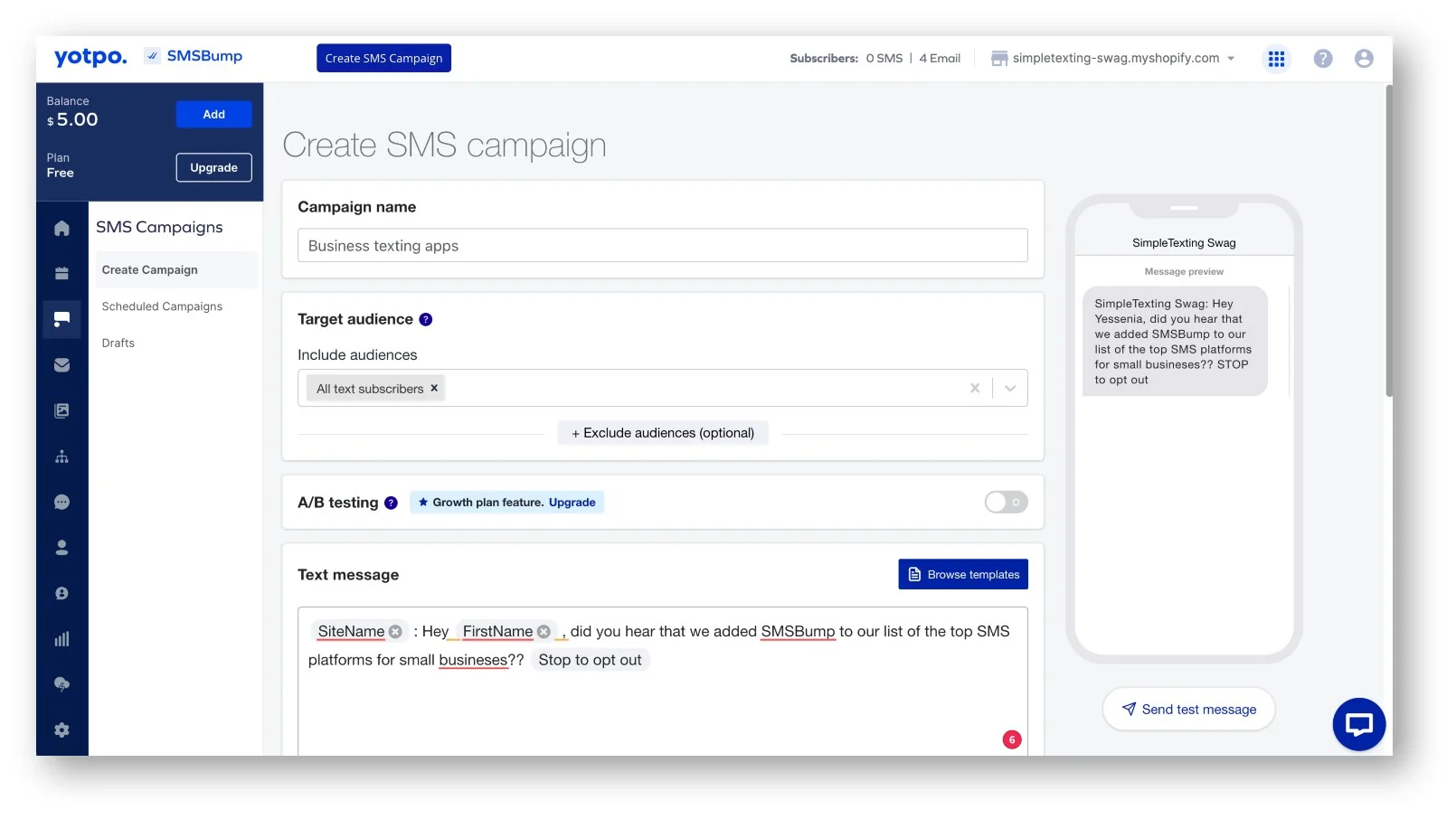The image size is (1456, 819).
Task: Enable the A/B testing toggle
Action: tap(1006, 503)
